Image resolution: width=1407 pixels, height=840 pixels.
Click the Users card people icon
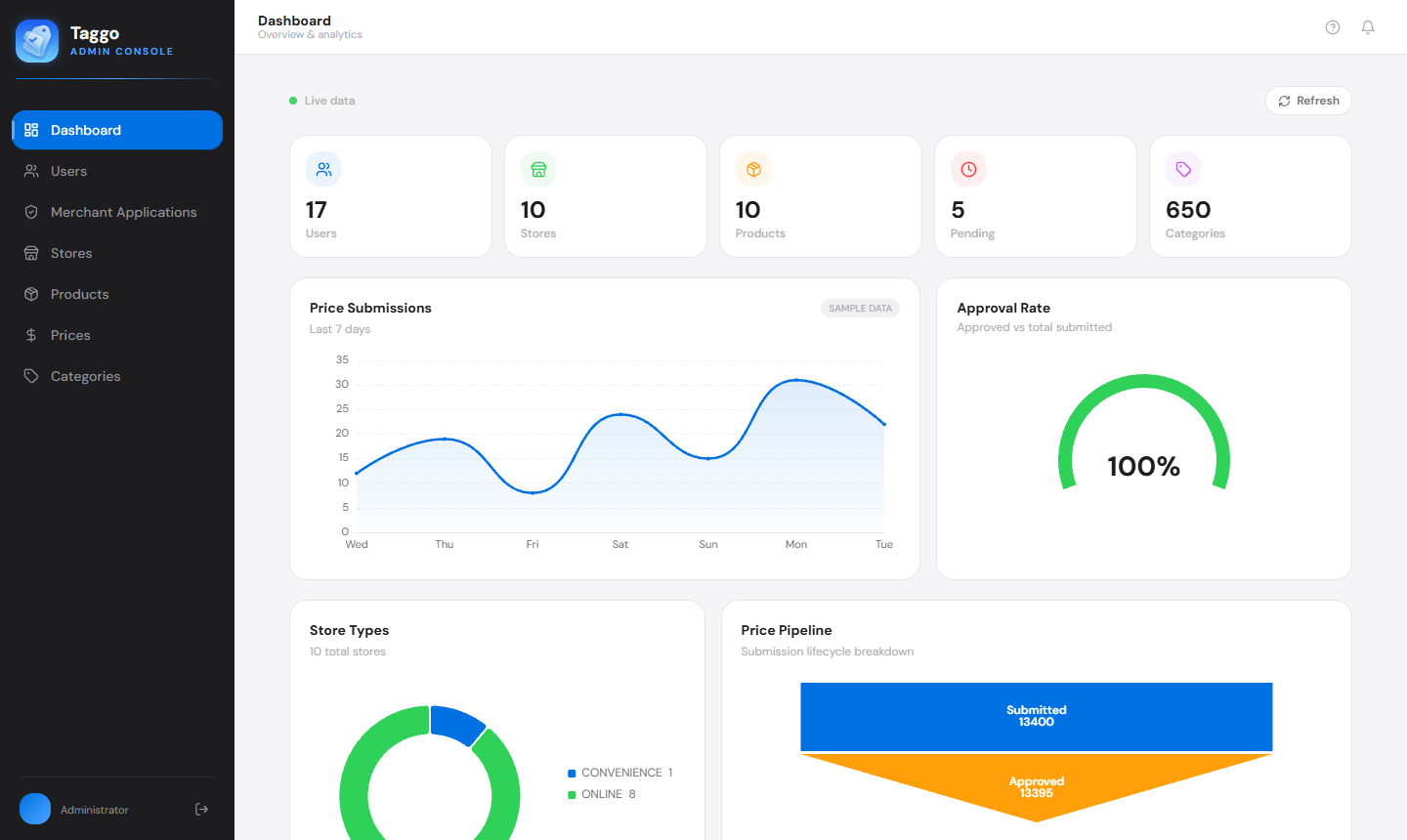coord(323,169)
